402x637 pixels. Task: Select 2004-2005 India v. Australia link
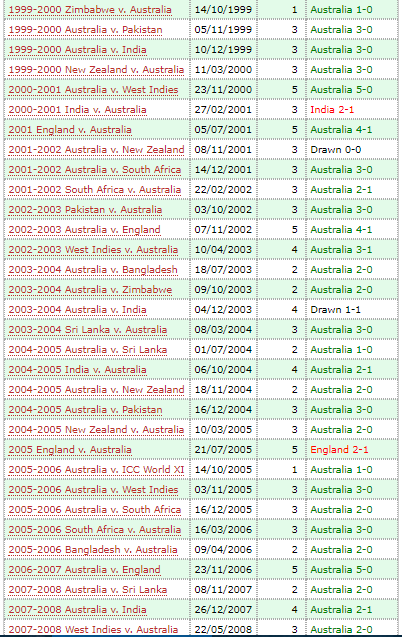77,370
